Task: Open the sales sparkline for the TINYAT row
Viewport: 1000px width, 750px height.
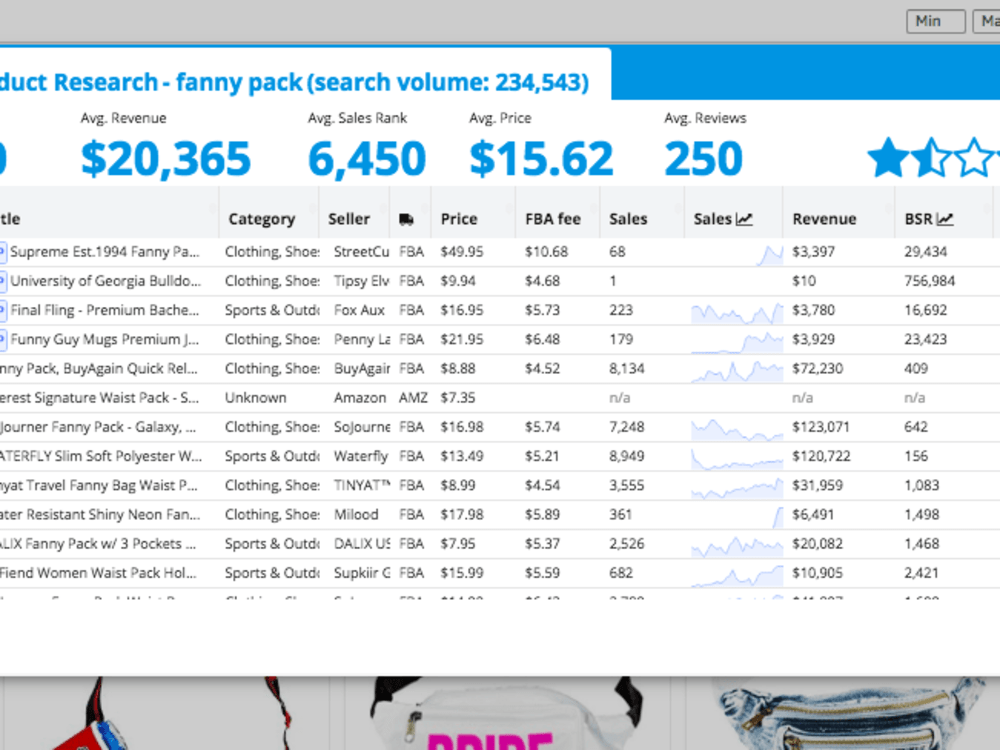Action: point(737,489)
